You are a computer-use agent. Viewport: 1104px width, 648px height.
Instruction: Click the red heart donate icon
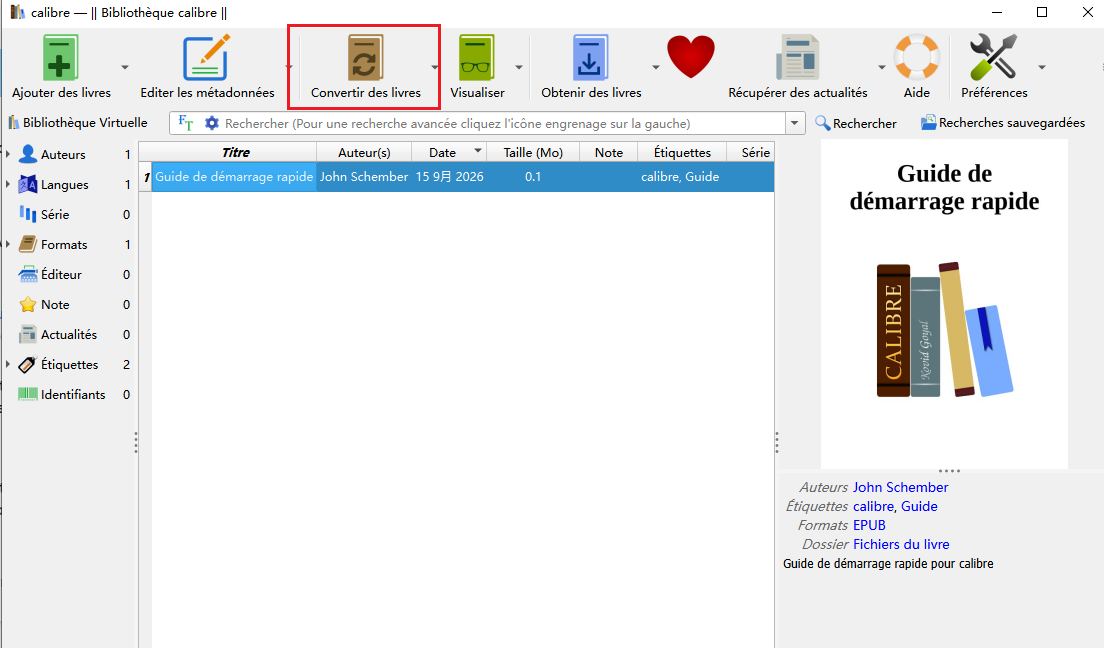tap(691, 56)
